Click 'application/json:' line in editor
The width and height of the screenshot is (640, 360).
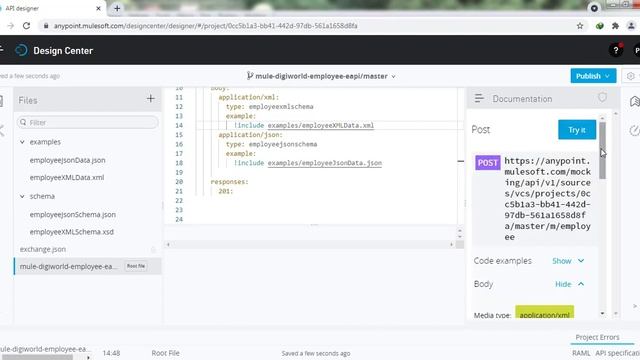coord(250,135)
